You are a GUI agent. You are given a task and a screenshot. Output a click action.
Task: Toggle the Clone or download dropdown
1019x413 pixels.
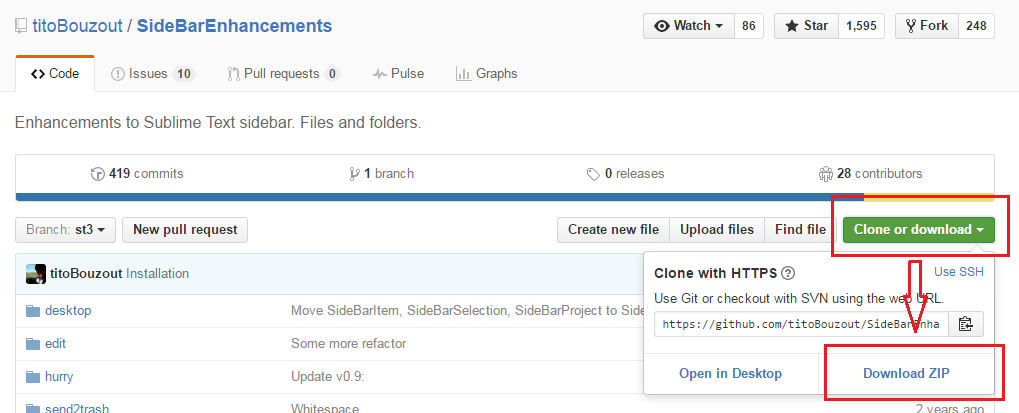(918, 230)
